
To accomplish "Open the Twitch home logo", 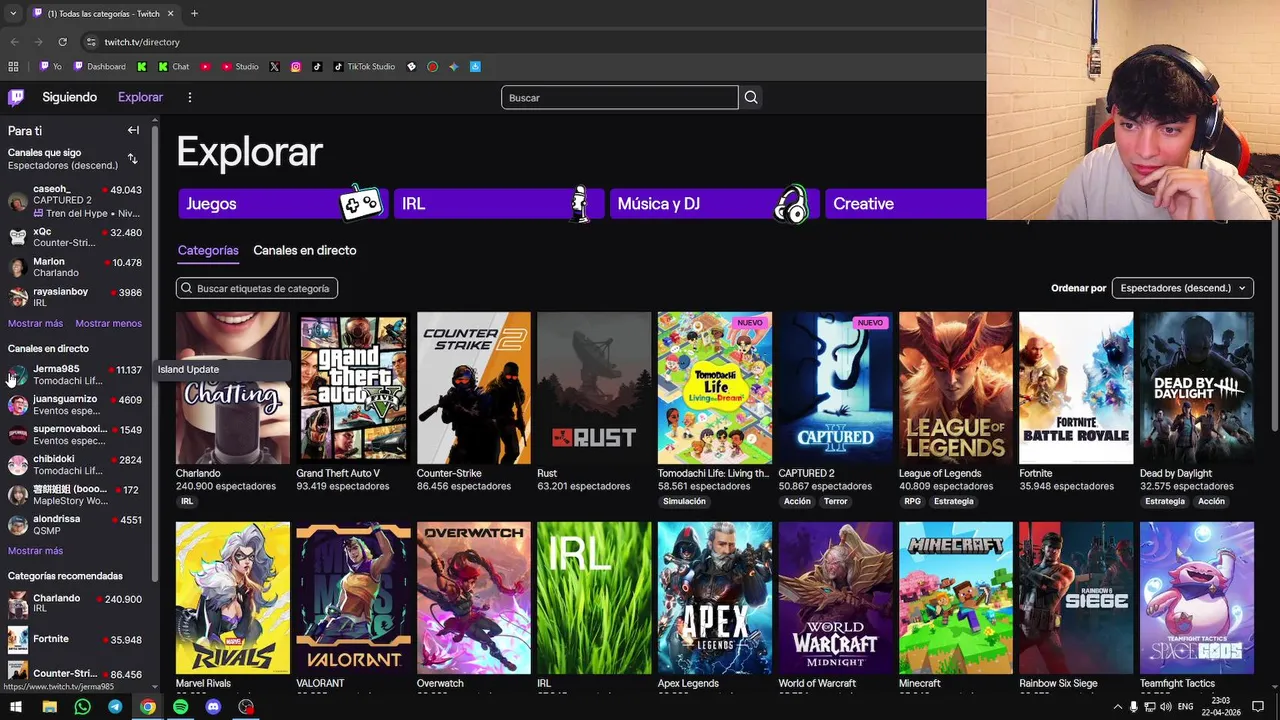I will (x=16, y=97).
